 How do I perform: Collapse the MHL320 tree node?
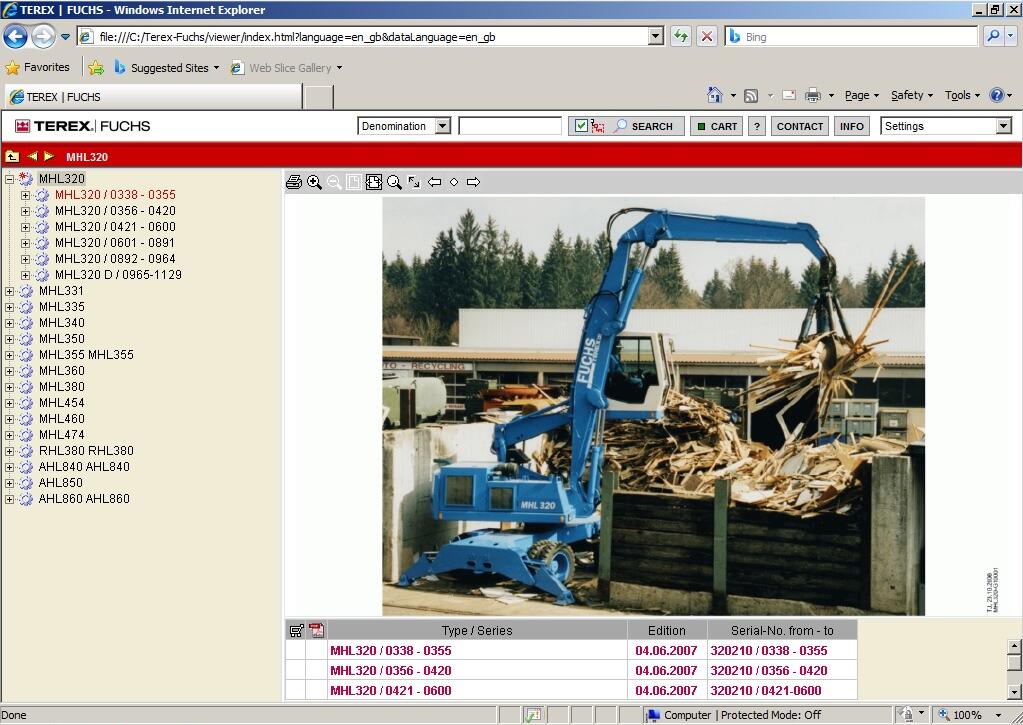click(9, 179)
